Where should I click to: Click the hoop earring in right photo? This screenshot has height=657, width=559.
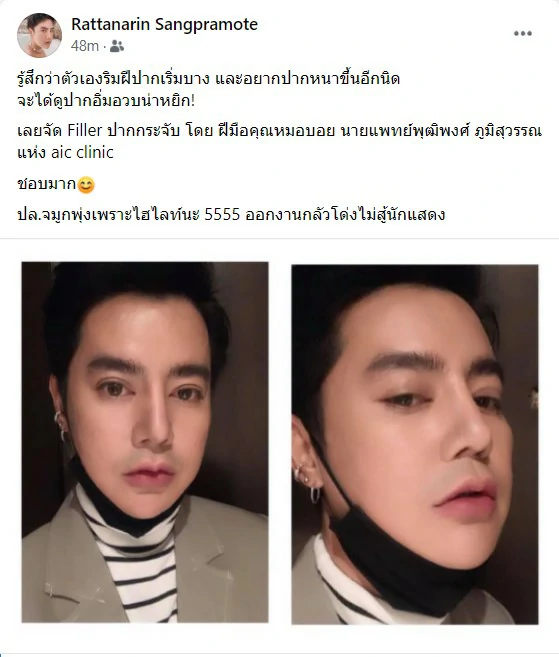316,494
